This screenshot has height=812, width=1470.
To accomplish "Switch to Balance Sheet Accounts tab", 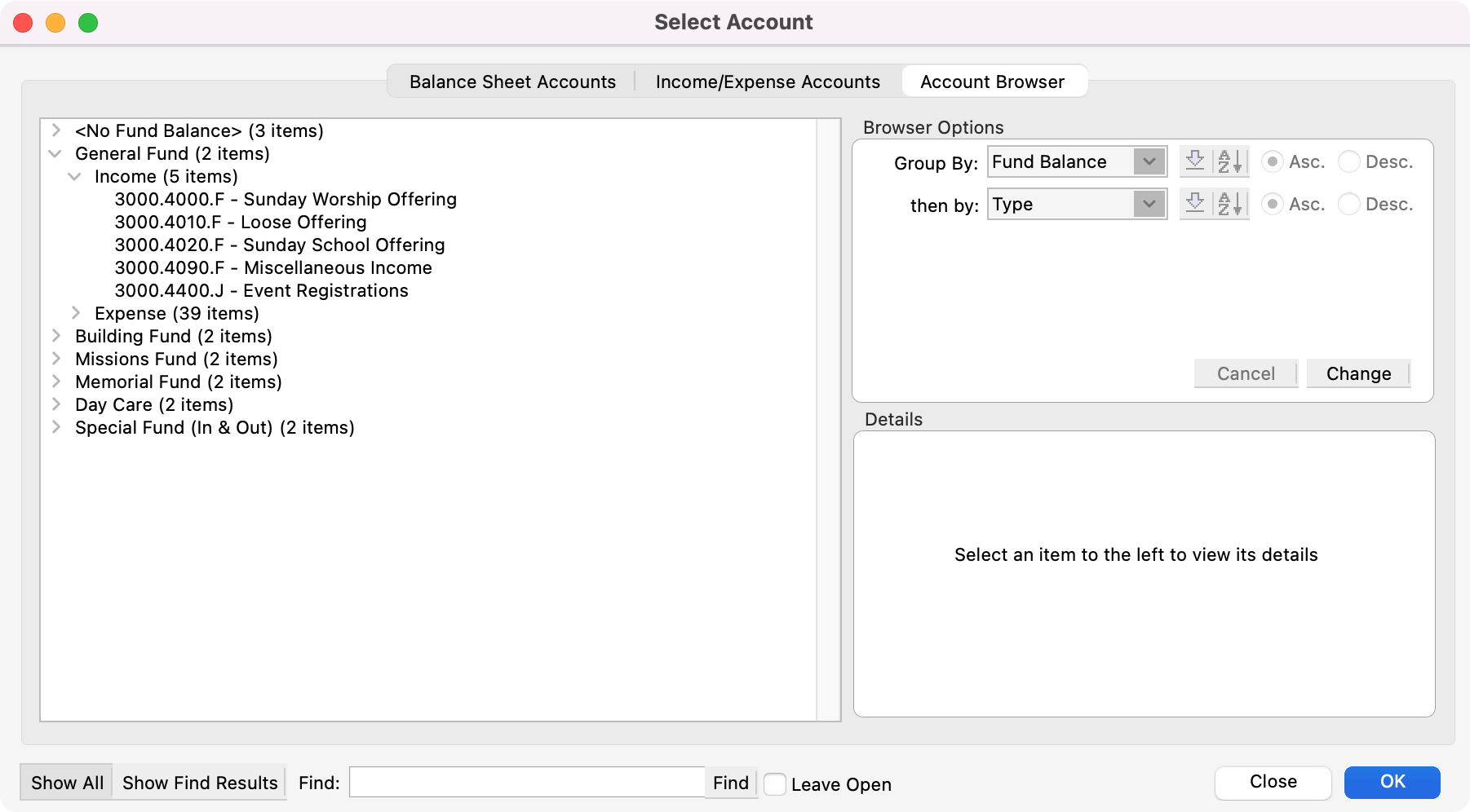I will [512, 82].
